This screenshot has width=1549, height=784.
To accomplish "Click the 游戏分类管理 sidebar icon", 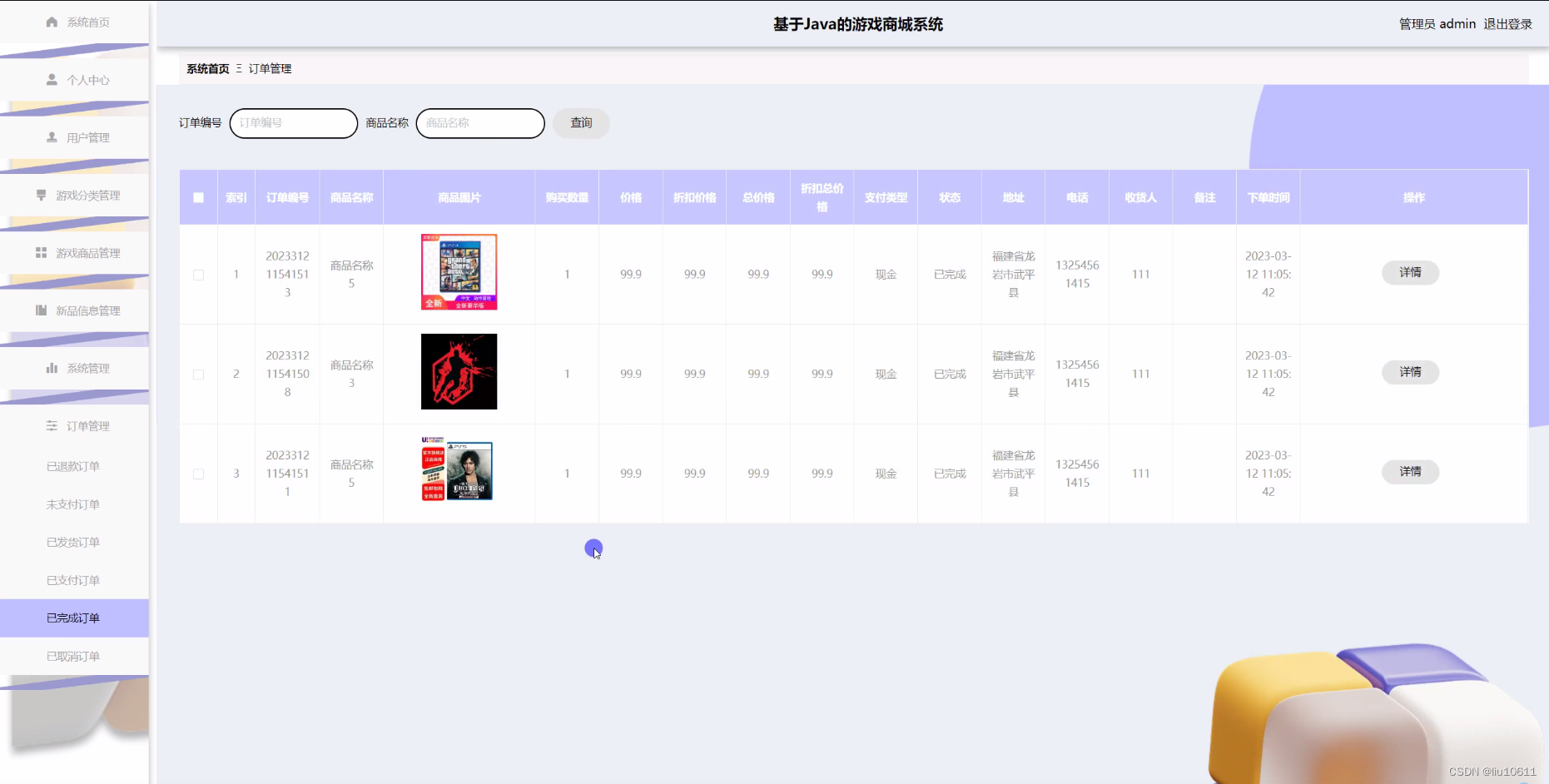I will click(41, 195).
